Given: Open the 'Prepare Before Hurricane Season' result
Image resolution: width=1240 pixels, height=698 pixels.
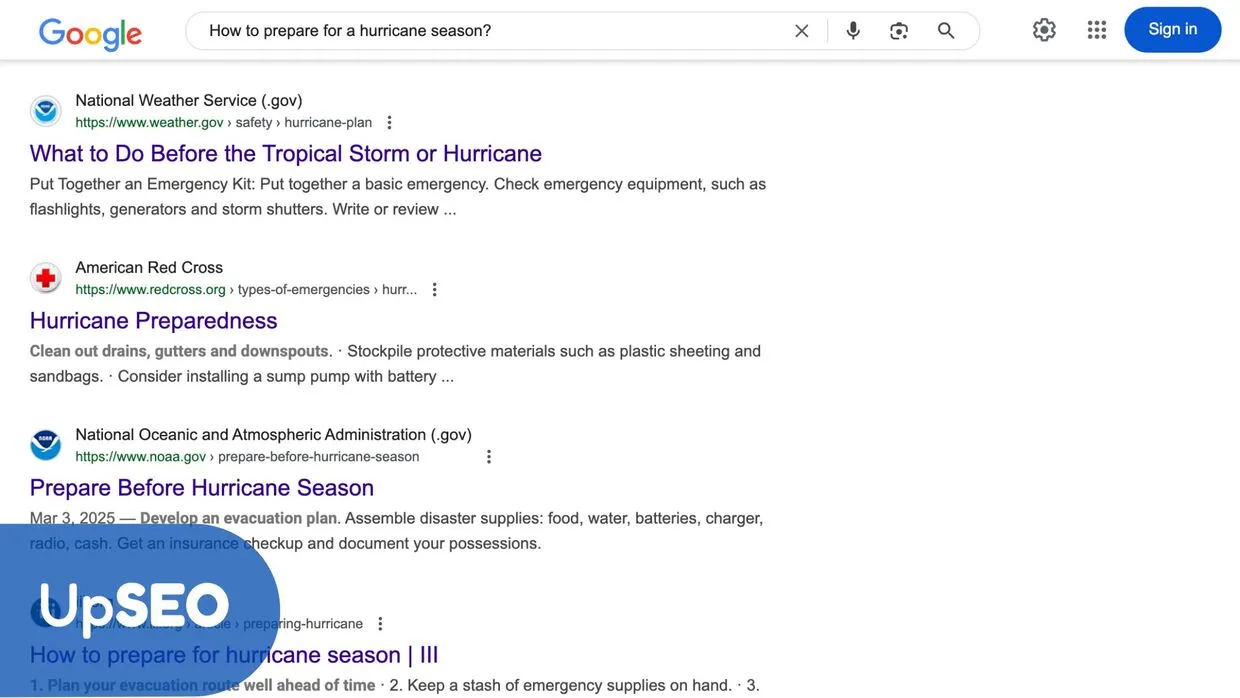Looking at the screenshot, I should pyautogui.click(x=201, y=487).
